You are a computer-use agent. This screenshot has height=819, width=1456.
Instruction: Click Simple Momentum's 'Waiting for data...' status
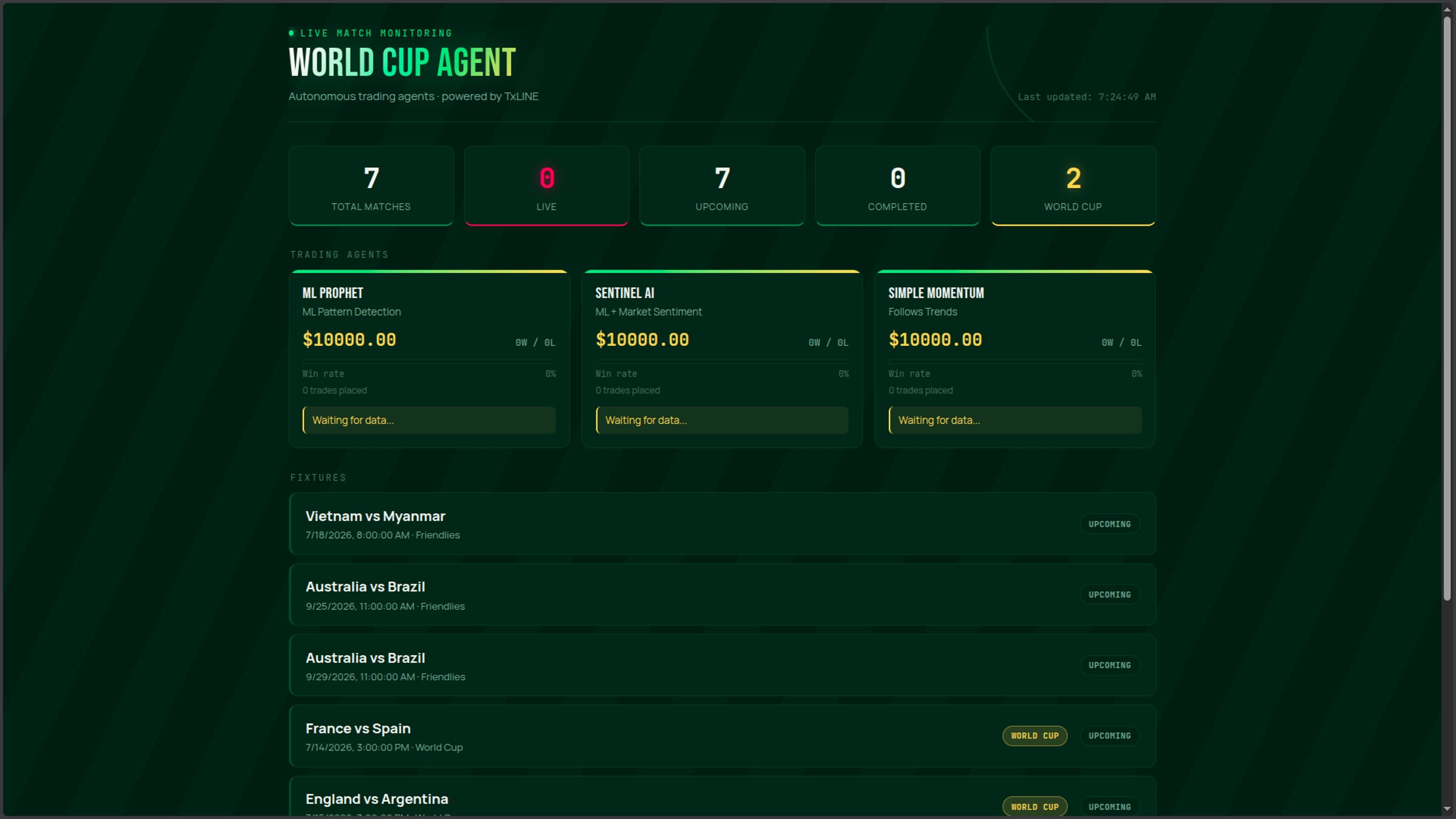coord(1015,420)
